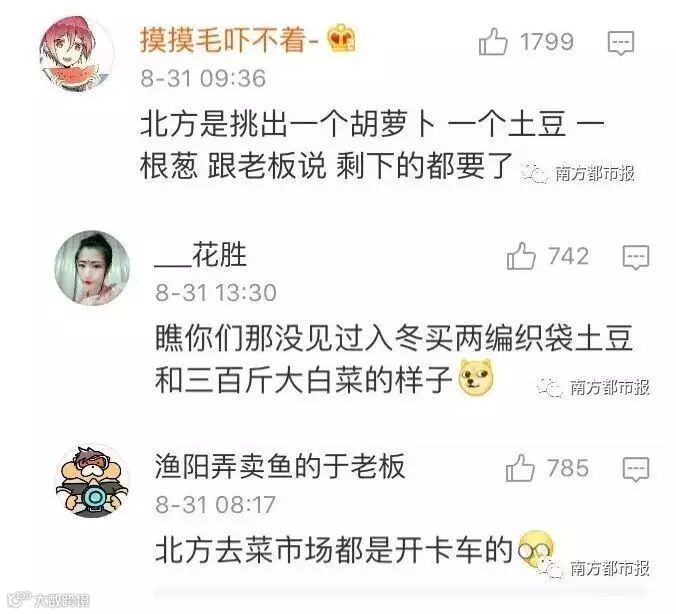Click the 742 like count

[x=568, y=256]
